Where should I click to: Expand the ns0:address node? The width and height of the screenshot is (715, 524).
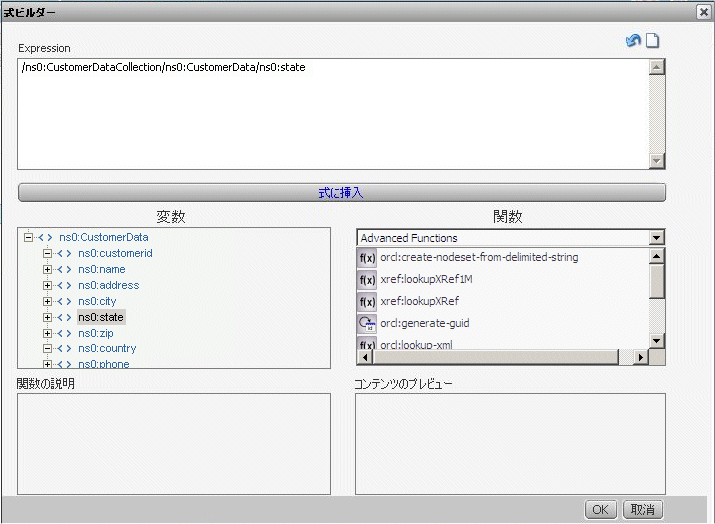[x=47, y=285]
